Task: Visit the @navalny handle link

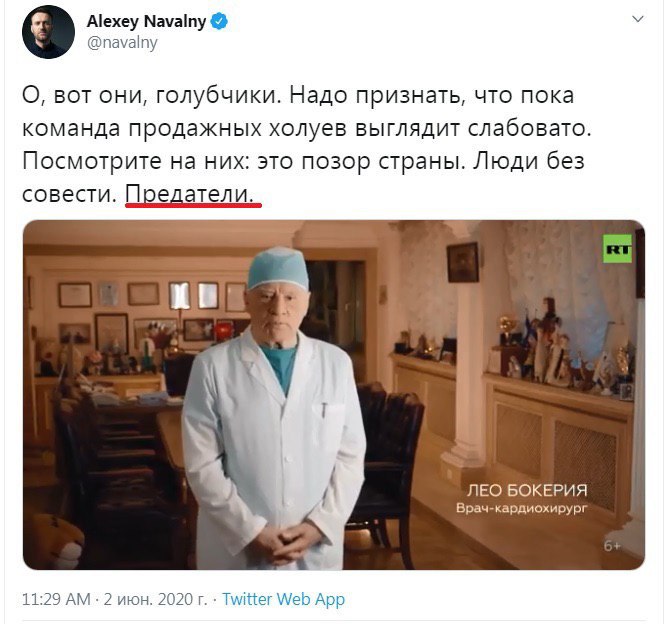Action: coord(122,43)
